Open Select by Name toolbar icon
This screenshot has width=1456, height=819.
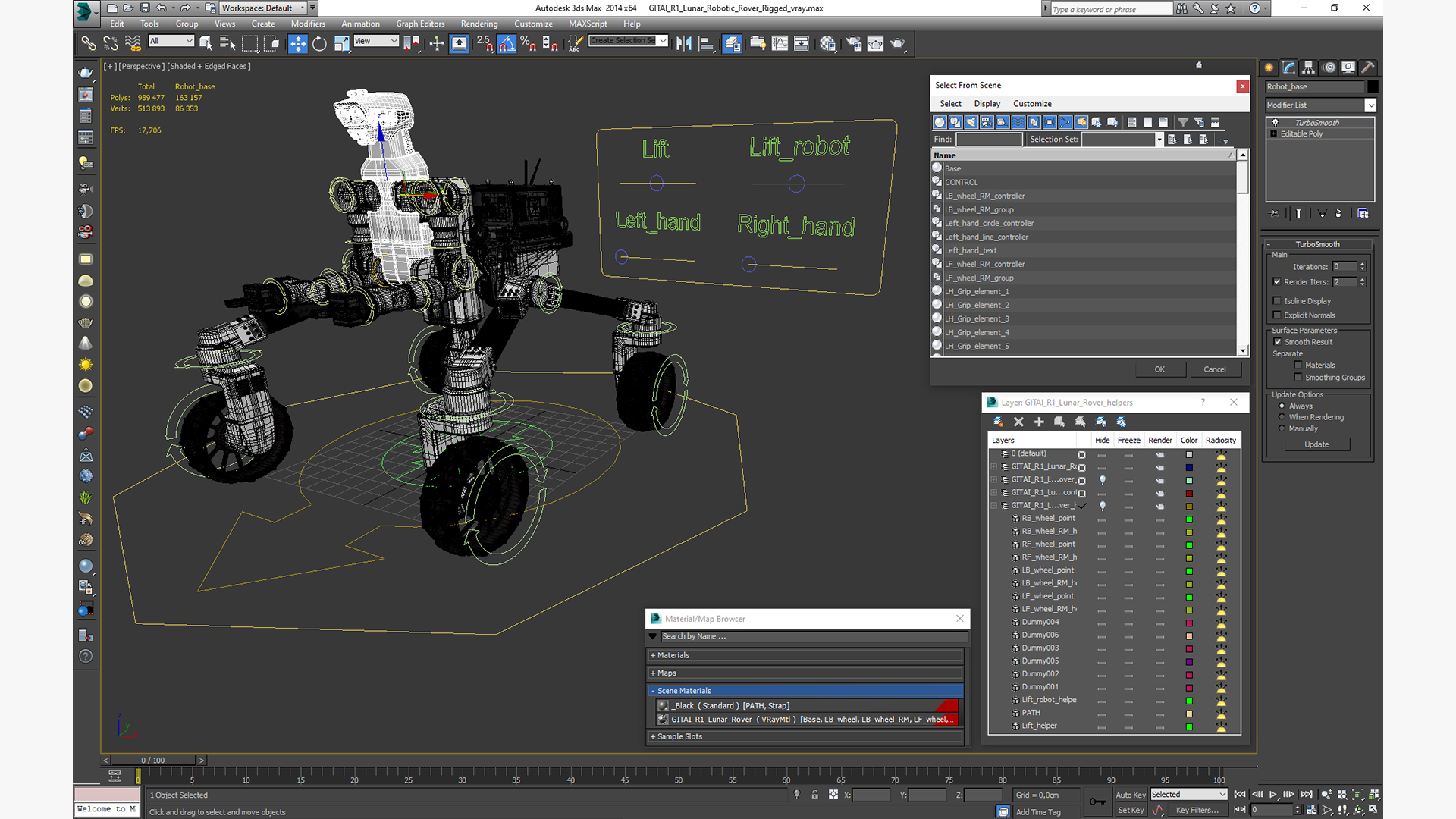(227, 43)
